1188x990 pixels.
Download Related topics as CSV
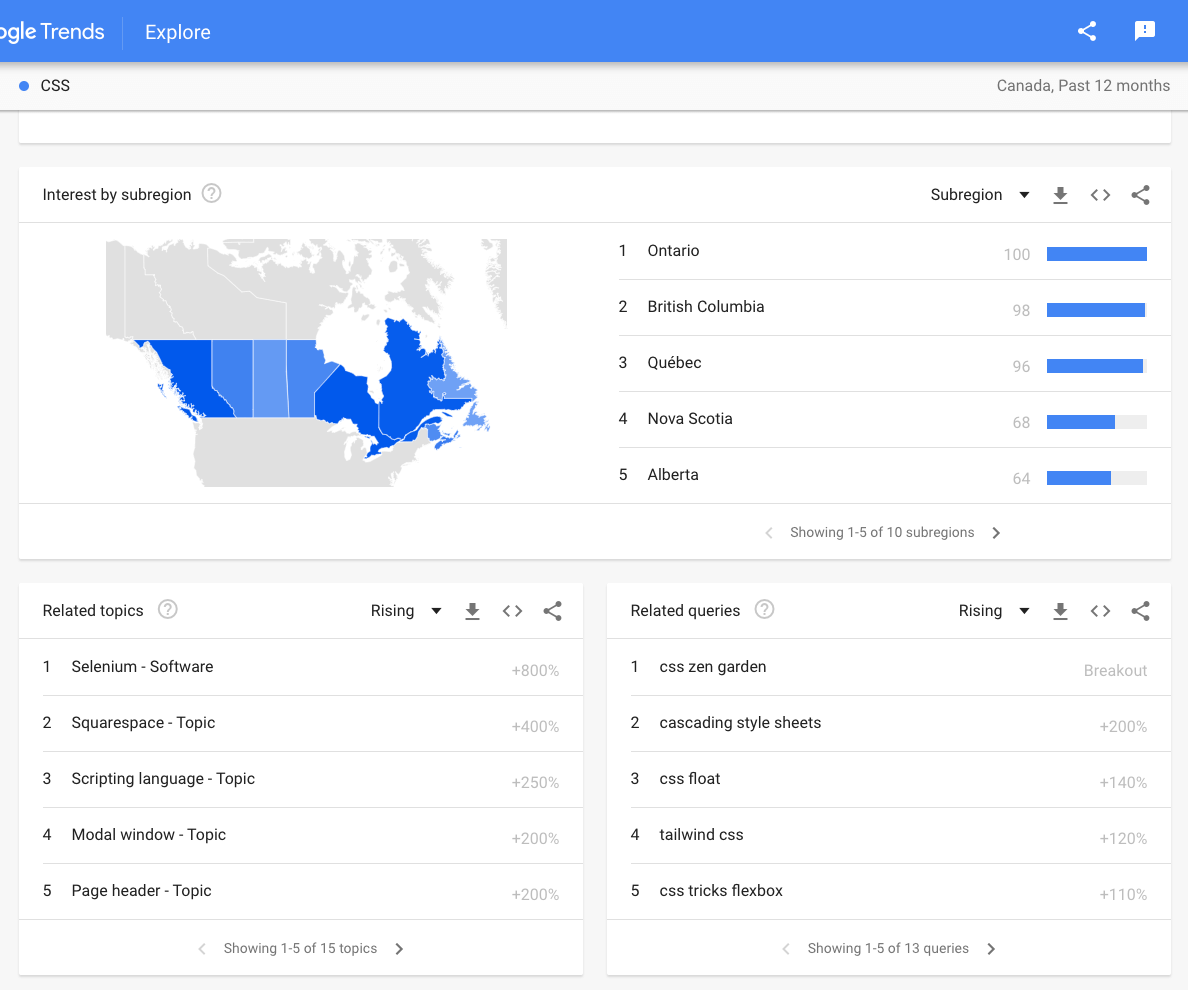click(473, 611)
